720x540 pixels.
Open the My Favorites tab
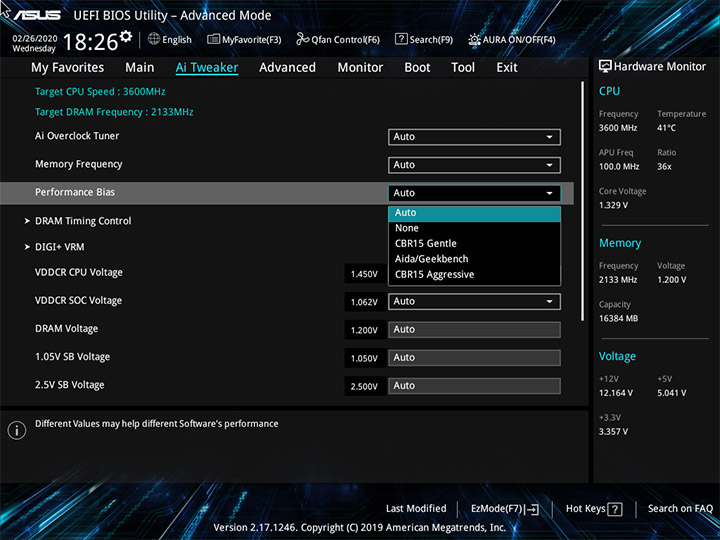(68, 68)
